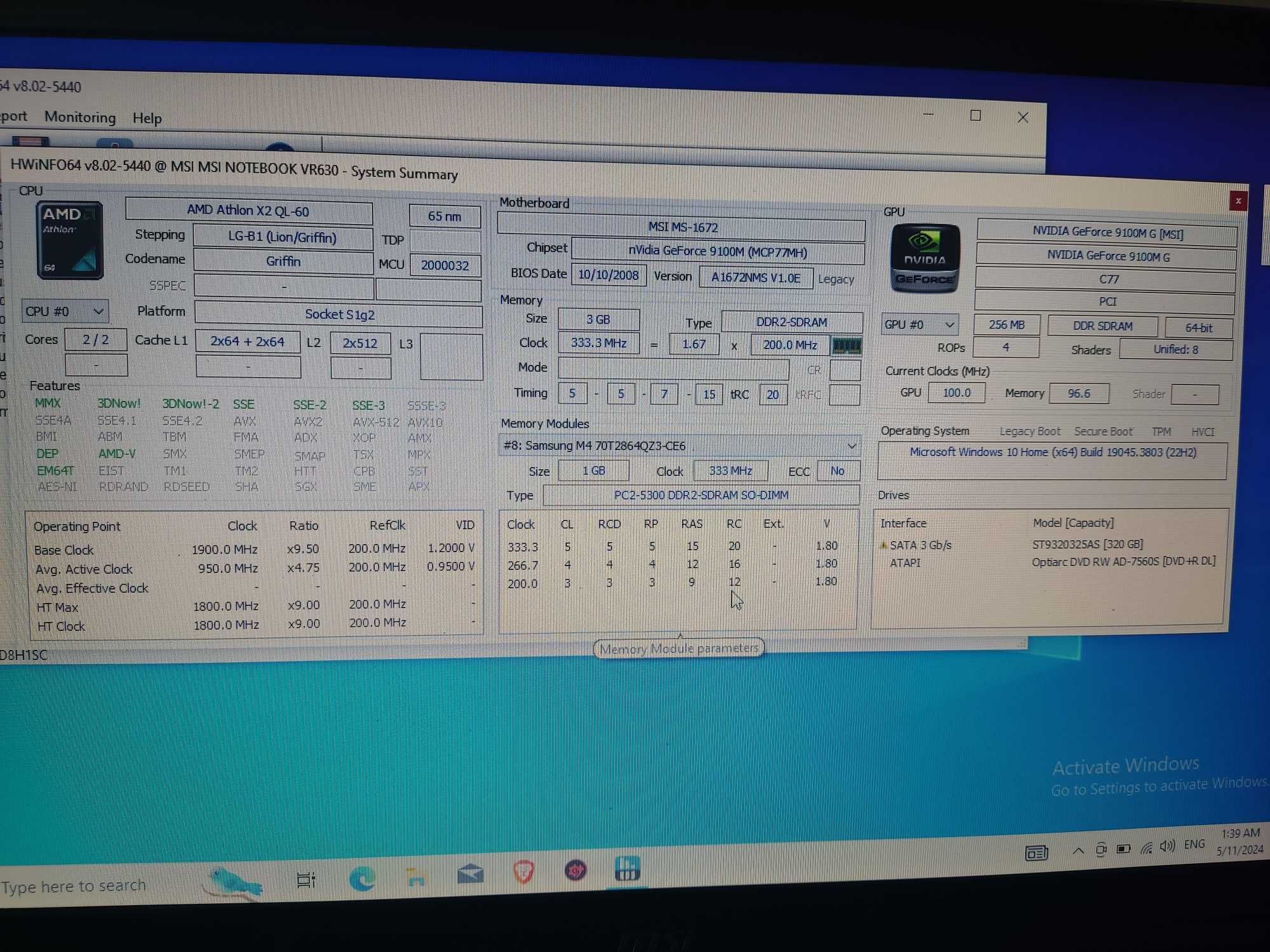Click the GPU memory 256 MB field

(1006, 325)
